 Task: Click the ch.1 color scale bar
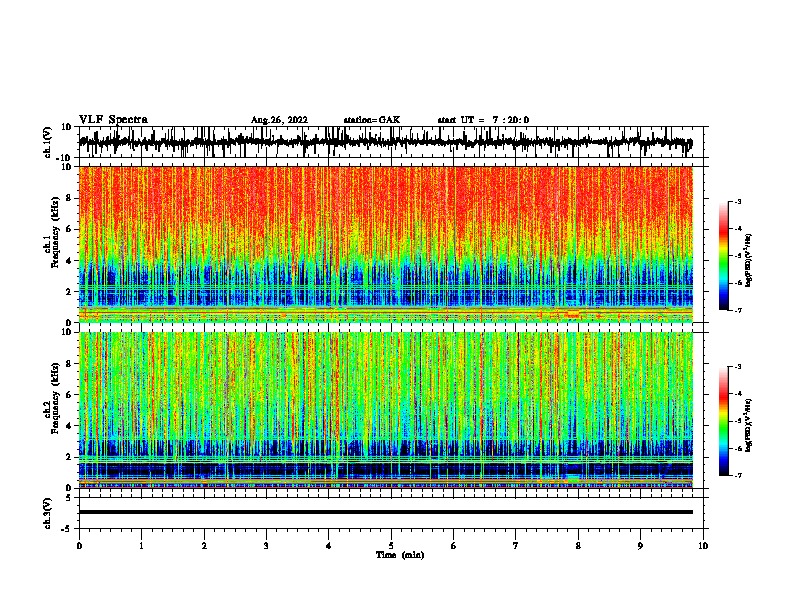tap(724, 256)
